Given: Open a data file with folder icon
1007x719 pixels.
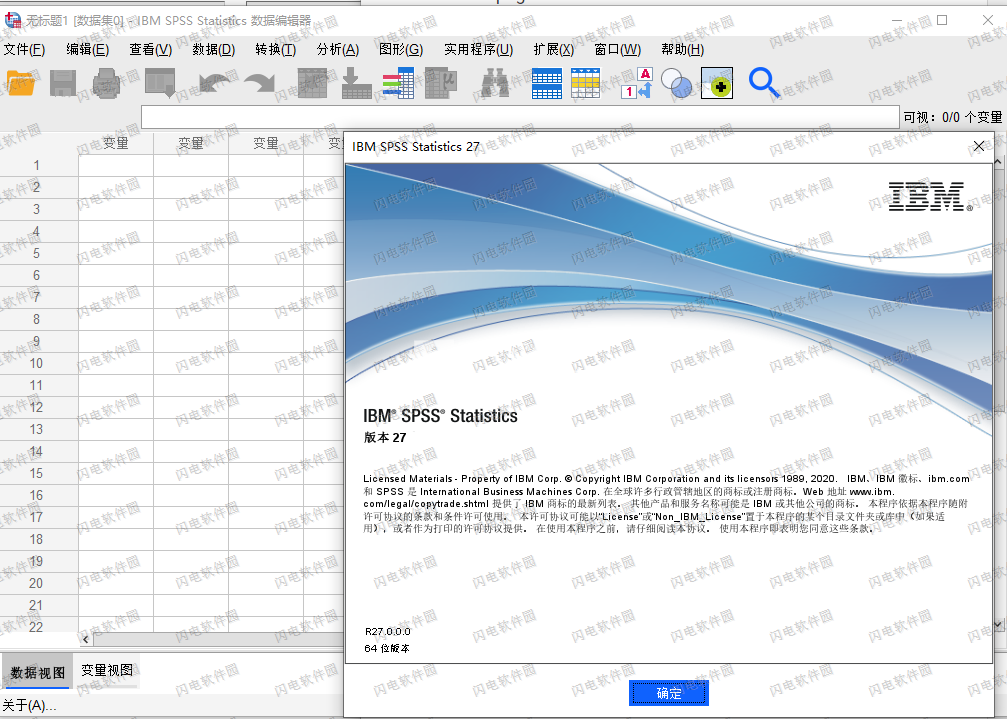Looking at the screenshot, I should pyautogui.click(x=21, y=83).
